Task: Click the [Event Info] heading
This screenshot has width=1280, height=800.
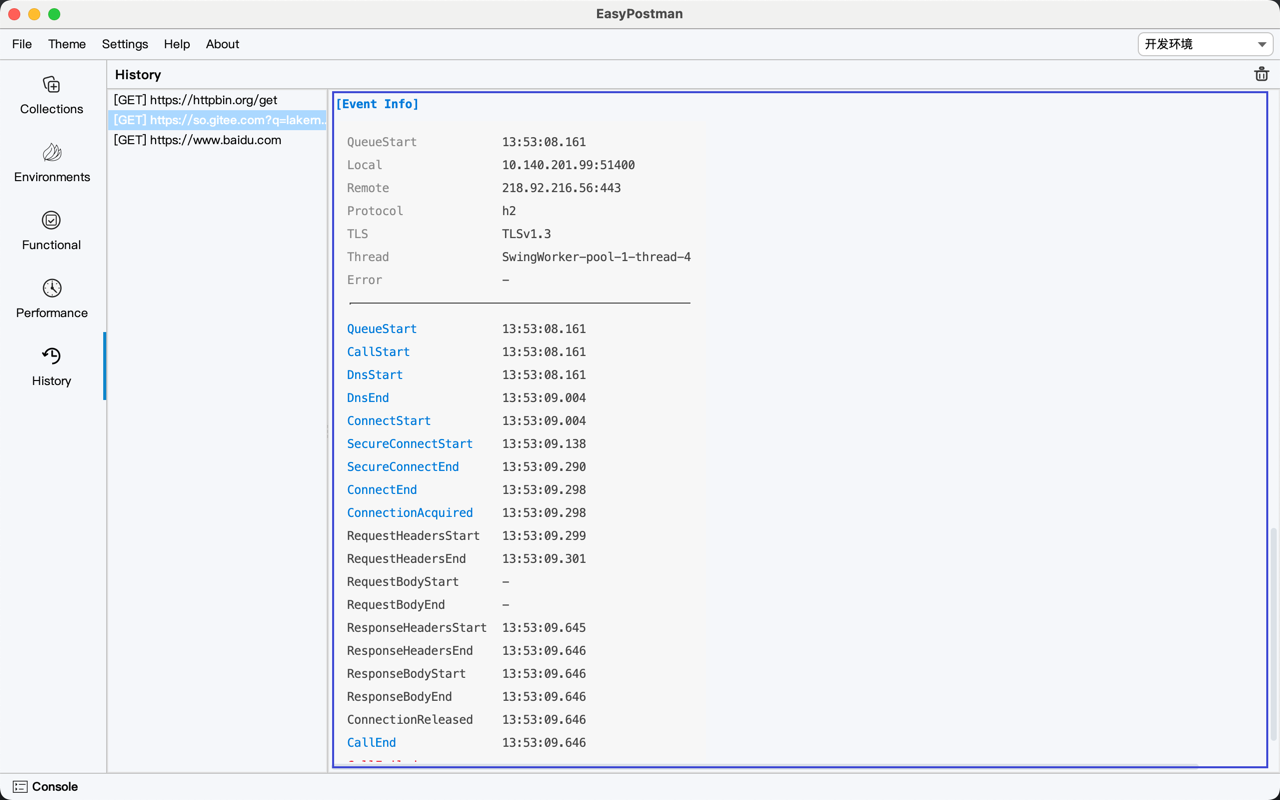Action: (x=377, y=104)
